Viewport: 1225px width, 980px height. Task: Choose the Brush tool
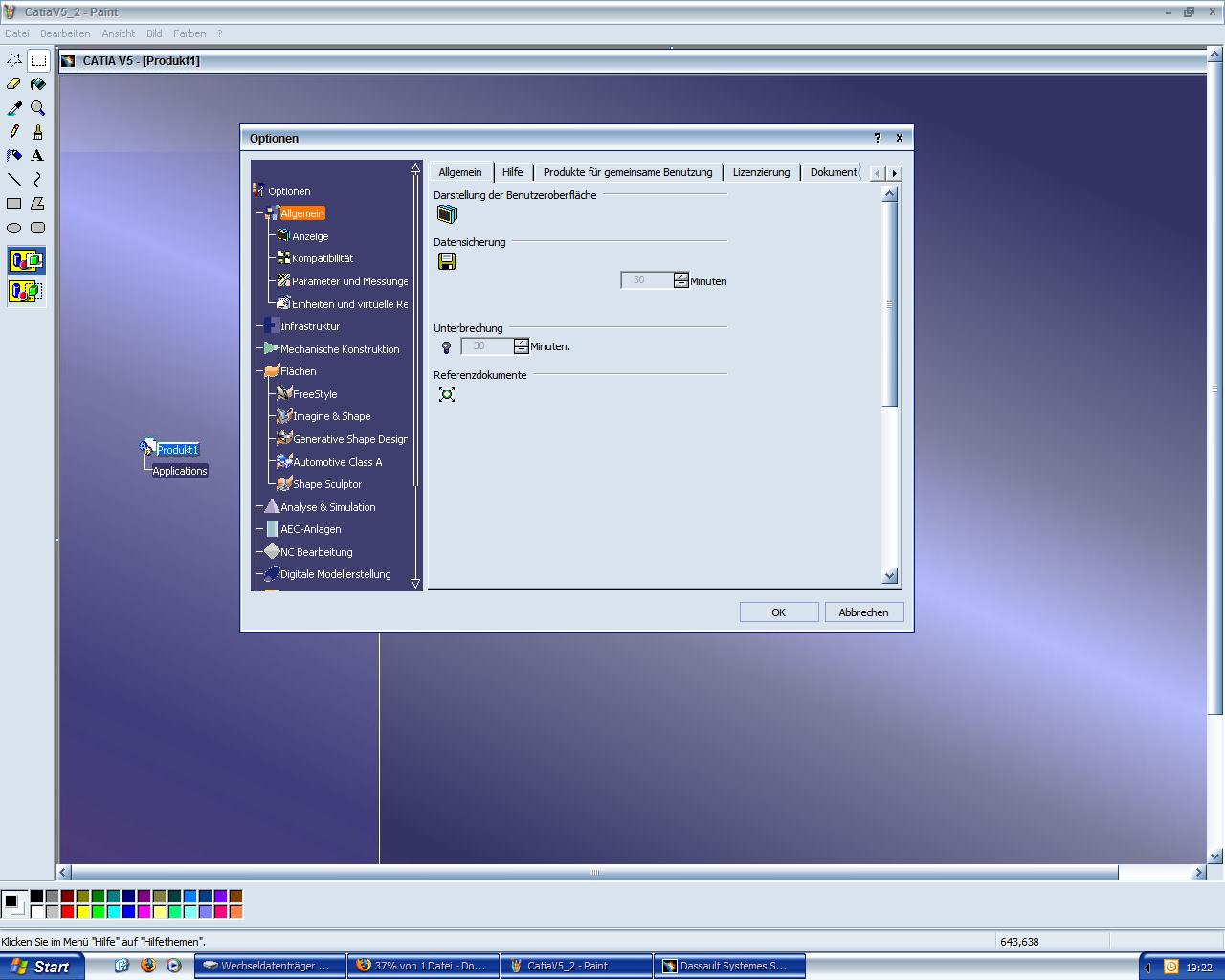coord(38,132)
